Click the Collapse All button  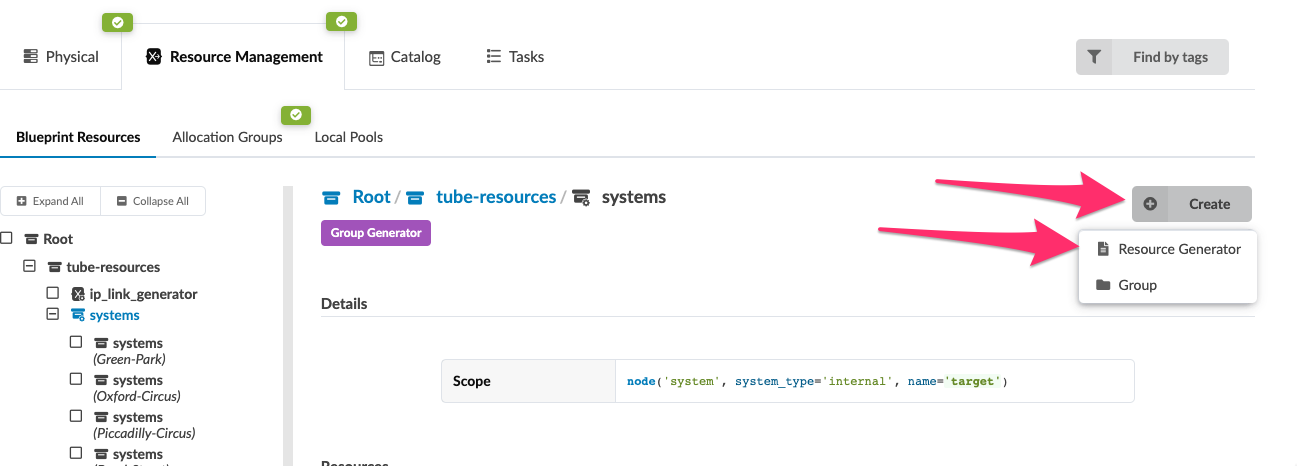[153, 201]
